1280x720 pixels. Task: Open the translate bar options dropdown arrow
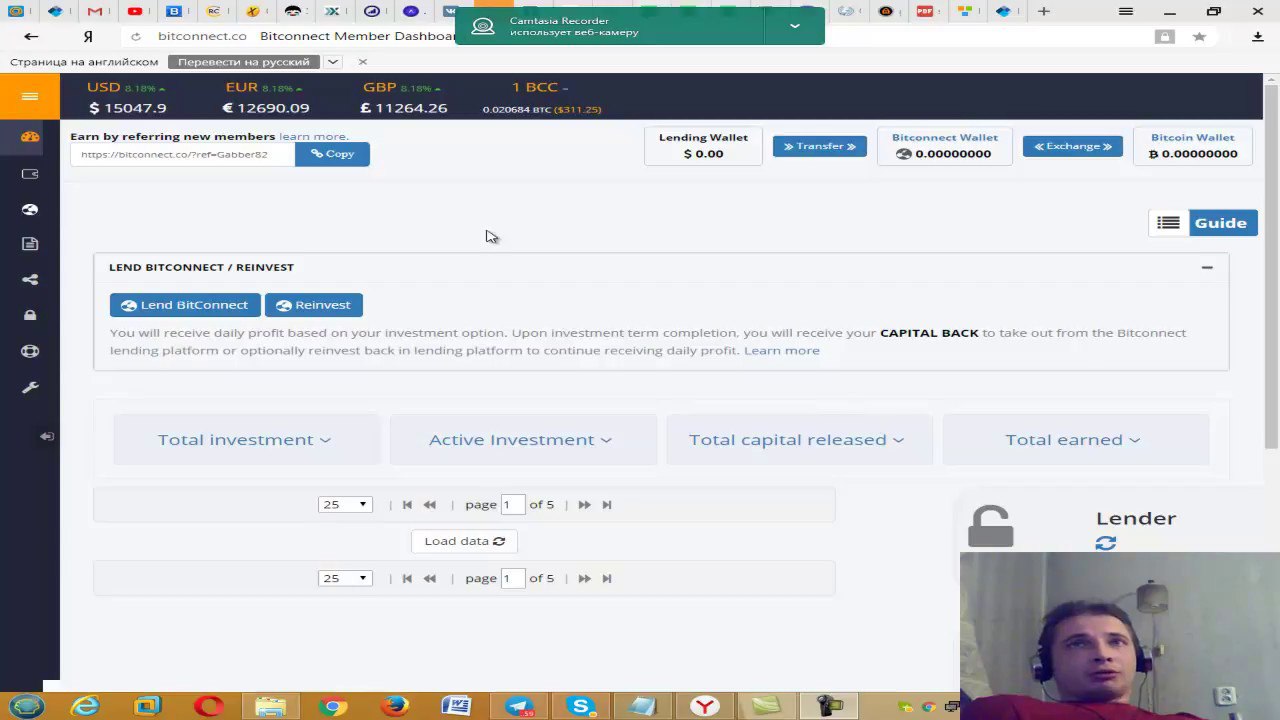click(x=333, y=62)
